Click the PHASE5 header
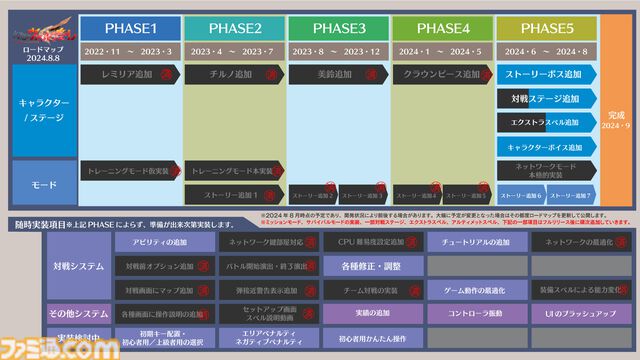The image size is (640, 360). (547, 28)
